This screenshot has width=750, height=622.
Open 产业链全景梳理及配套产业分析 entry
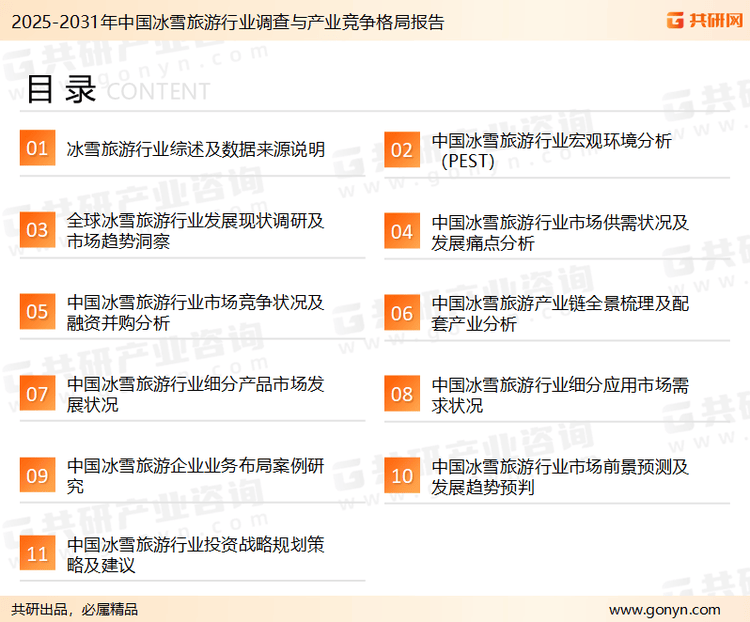(560, 312)
